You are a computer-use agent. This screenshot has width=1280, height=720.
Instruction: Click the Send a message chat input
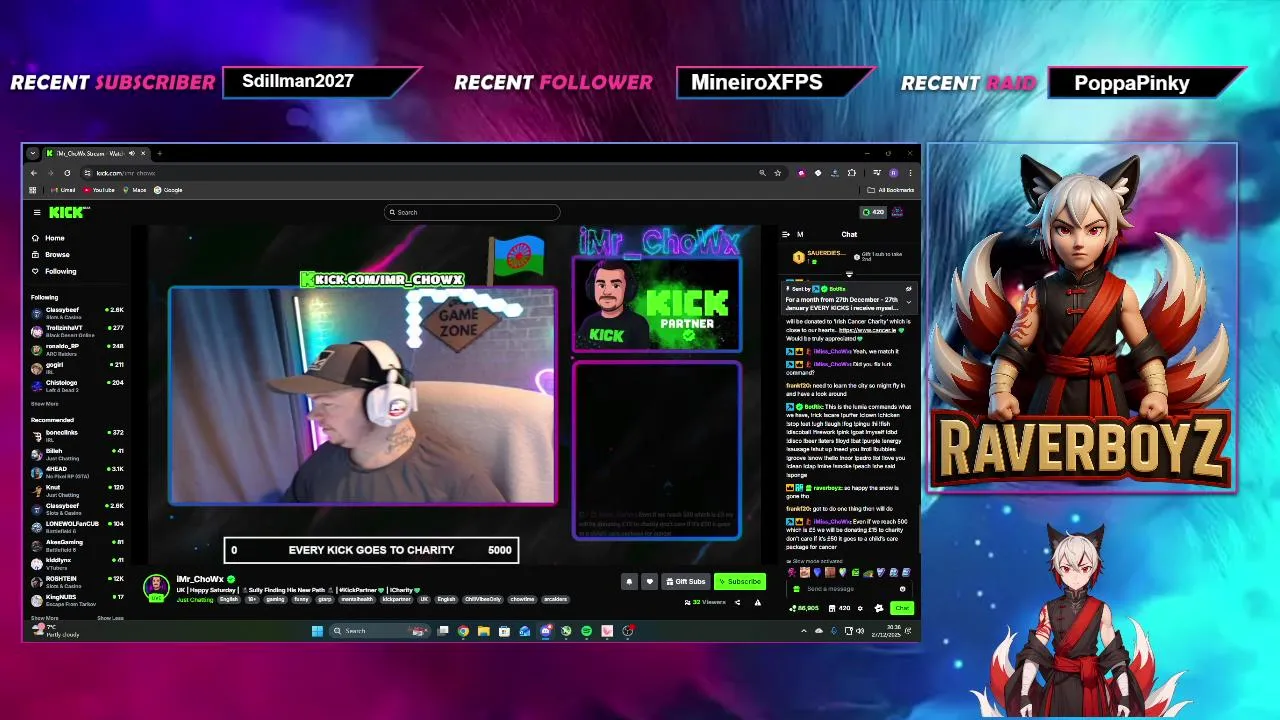pos(848,589)
